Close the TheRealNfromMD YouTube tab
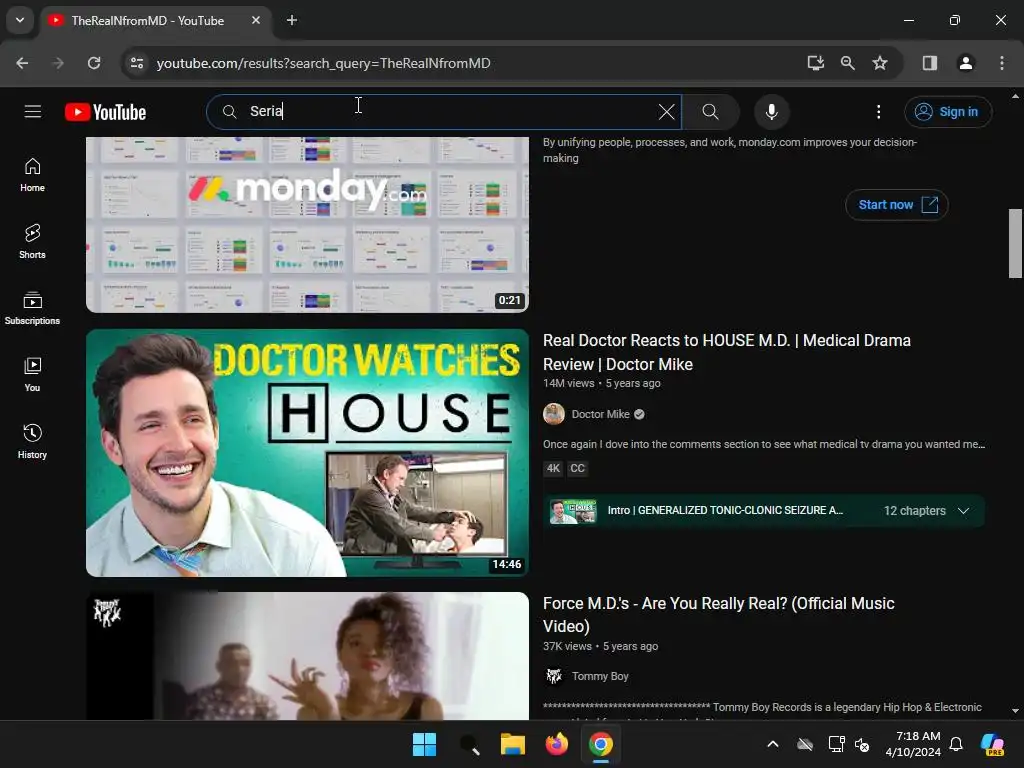This screenshot has height=768, width=1024. point(256,20)
